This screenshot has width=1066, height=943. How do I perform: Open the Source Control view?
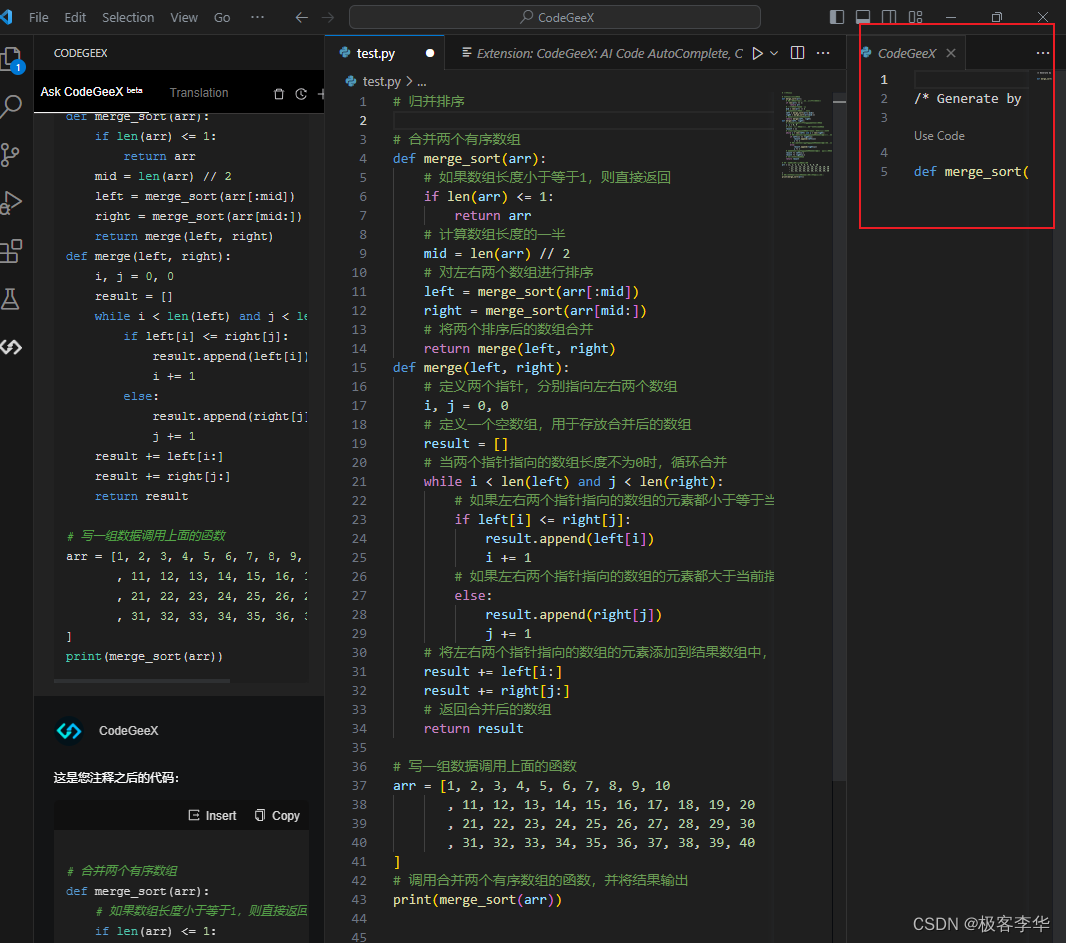(x=11, y=154)
